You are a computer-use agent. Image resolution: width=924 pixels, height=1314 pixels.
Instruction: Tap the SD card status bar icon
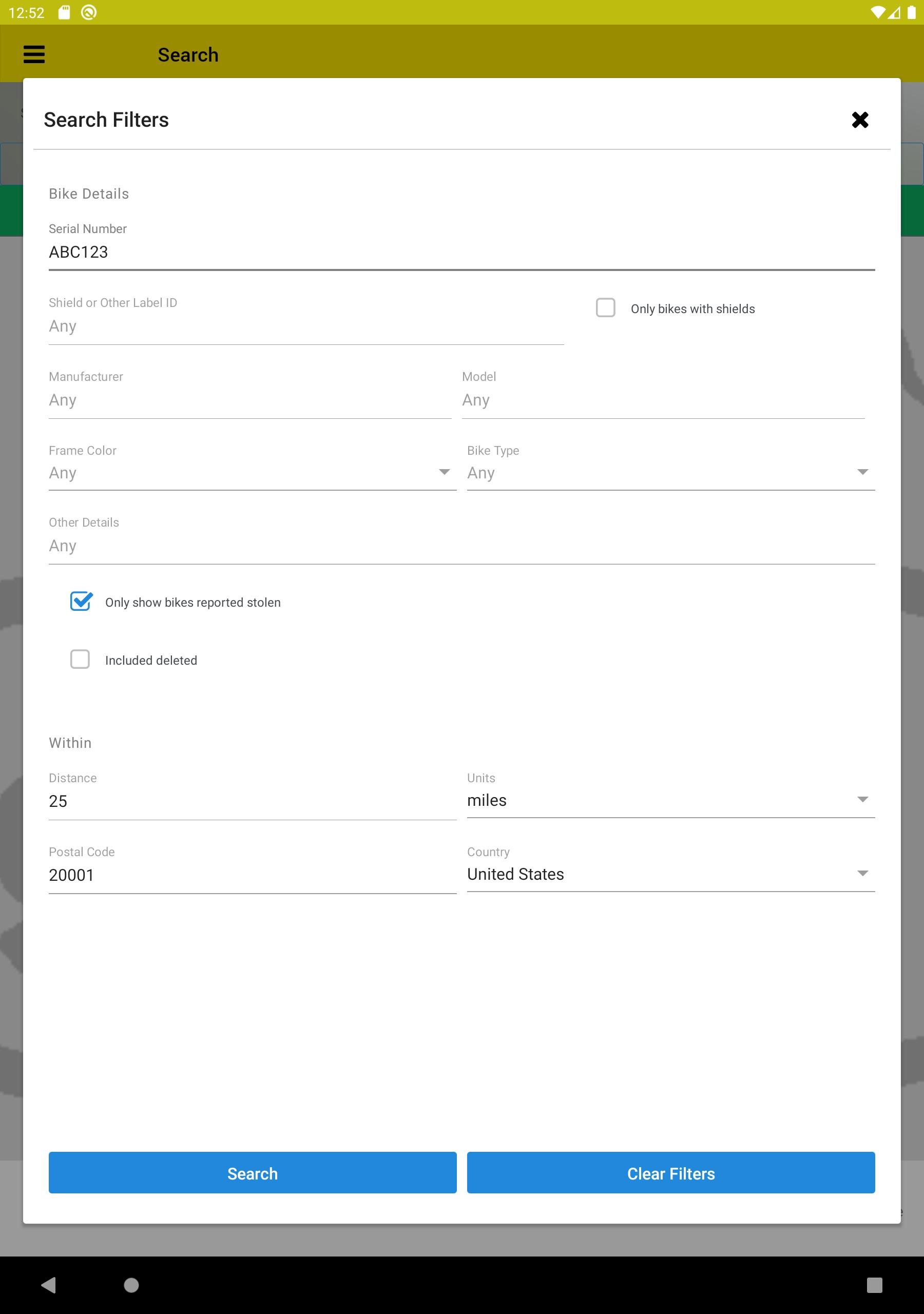(64, 13)
